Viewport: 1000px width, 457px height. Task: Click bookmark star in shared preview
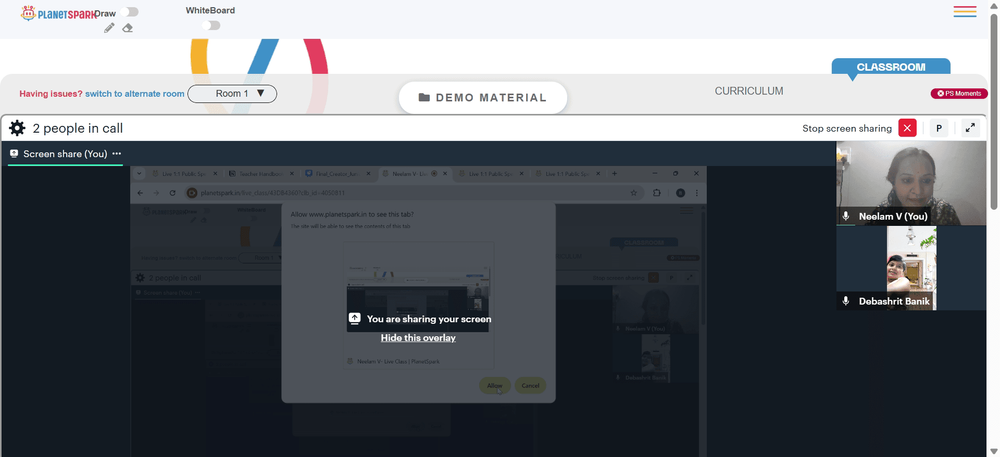coord(633,192)
